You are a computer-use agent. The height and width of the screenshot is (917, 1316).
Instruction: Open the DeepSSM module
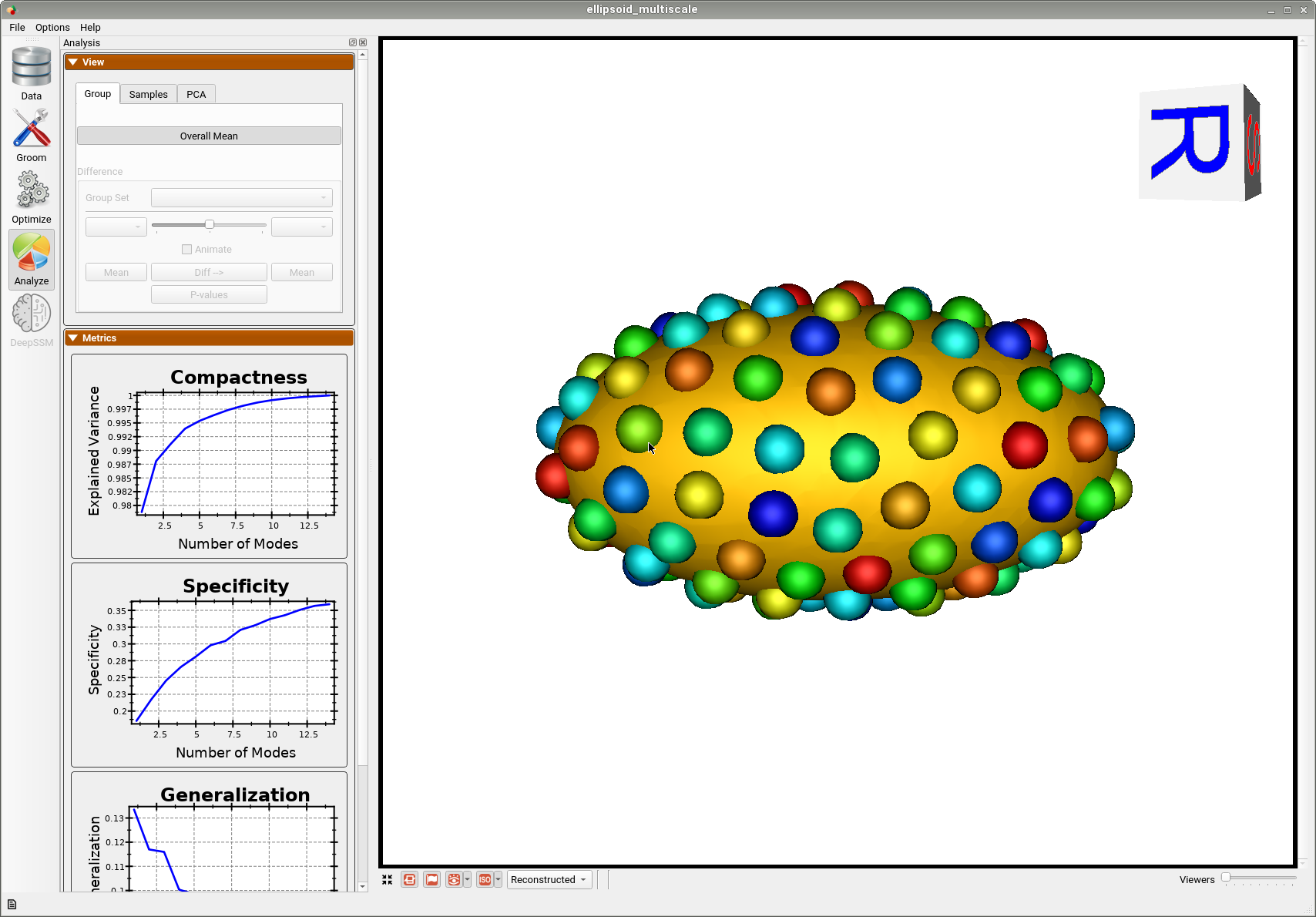coord(32,321)
